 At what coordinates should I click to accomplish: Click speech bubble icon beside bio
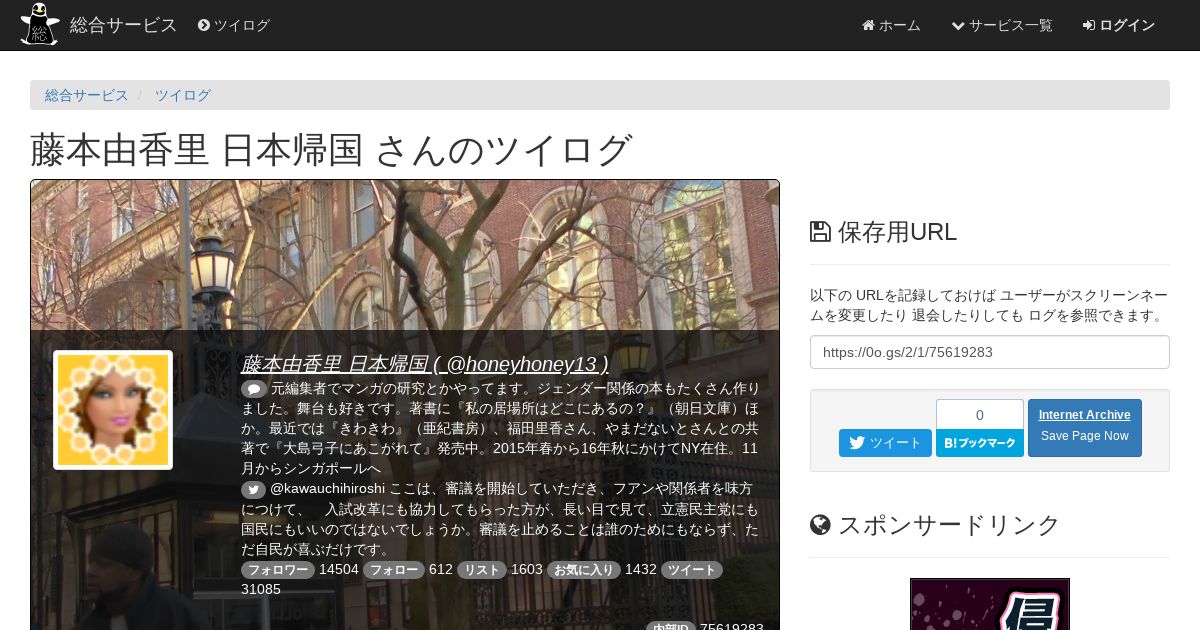coord(254,388)
